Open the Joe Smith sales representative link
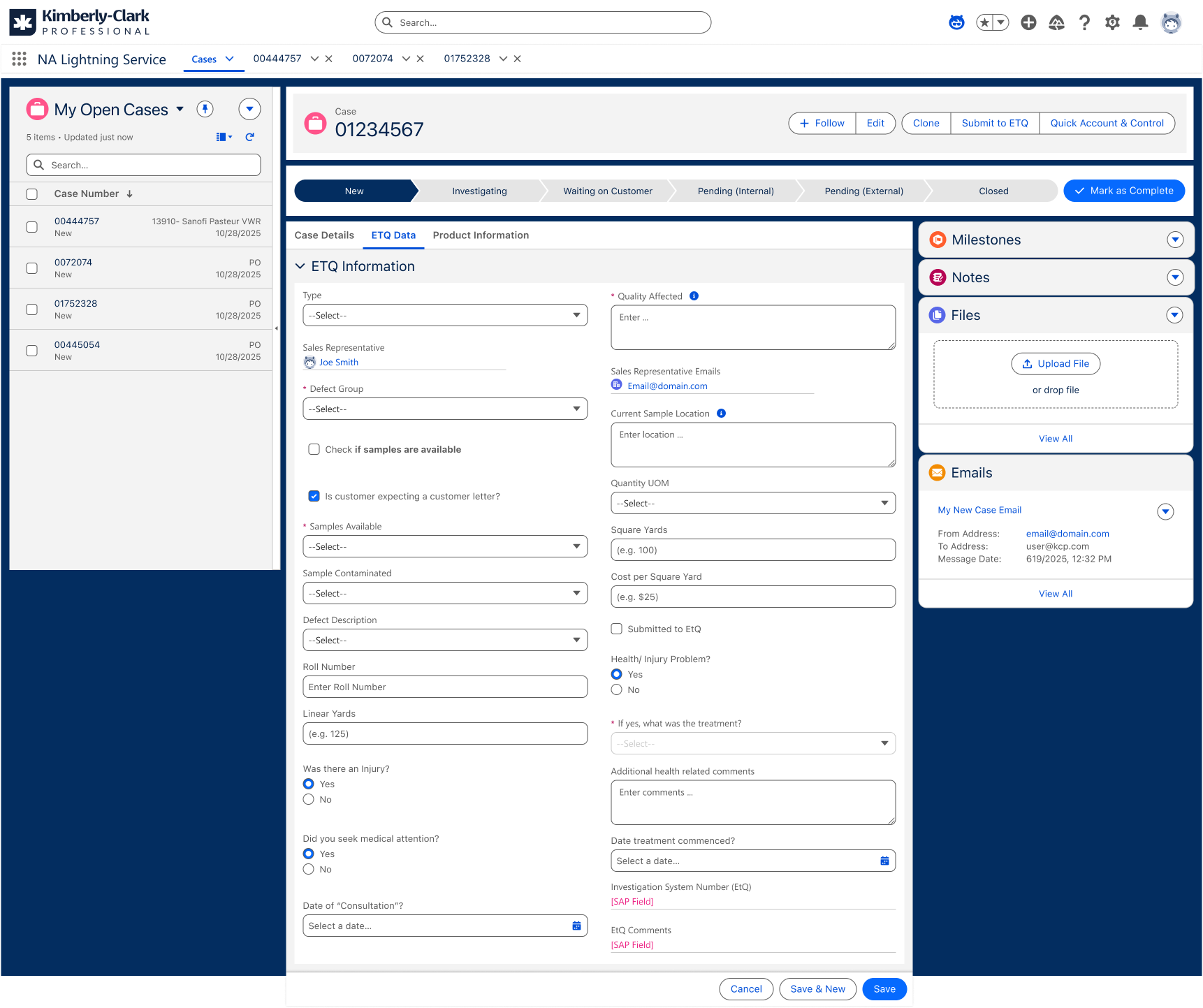This screenshot has width=1203, height=1008. (x=340, y=362)
